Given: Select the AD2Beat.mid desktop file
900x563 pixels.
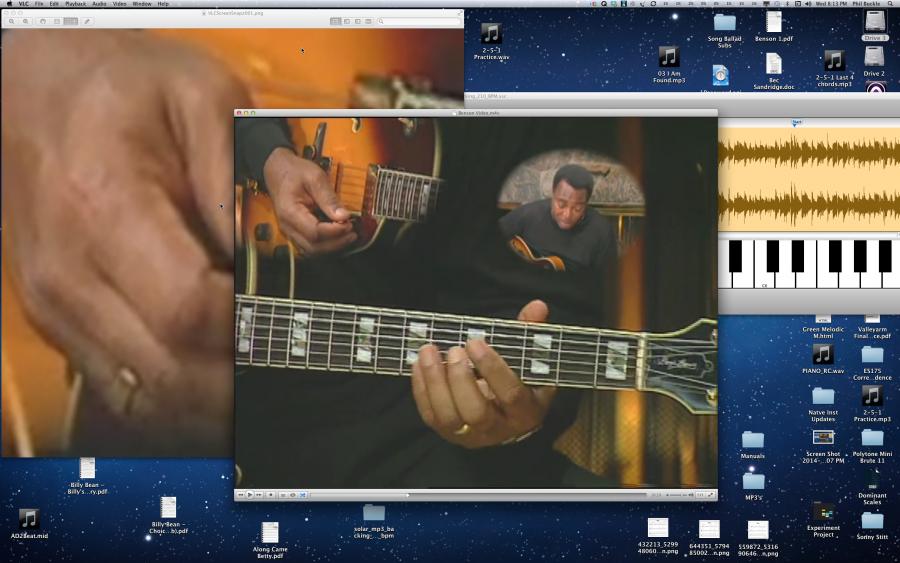Looking at the screenshot, I should pos(29,524).
